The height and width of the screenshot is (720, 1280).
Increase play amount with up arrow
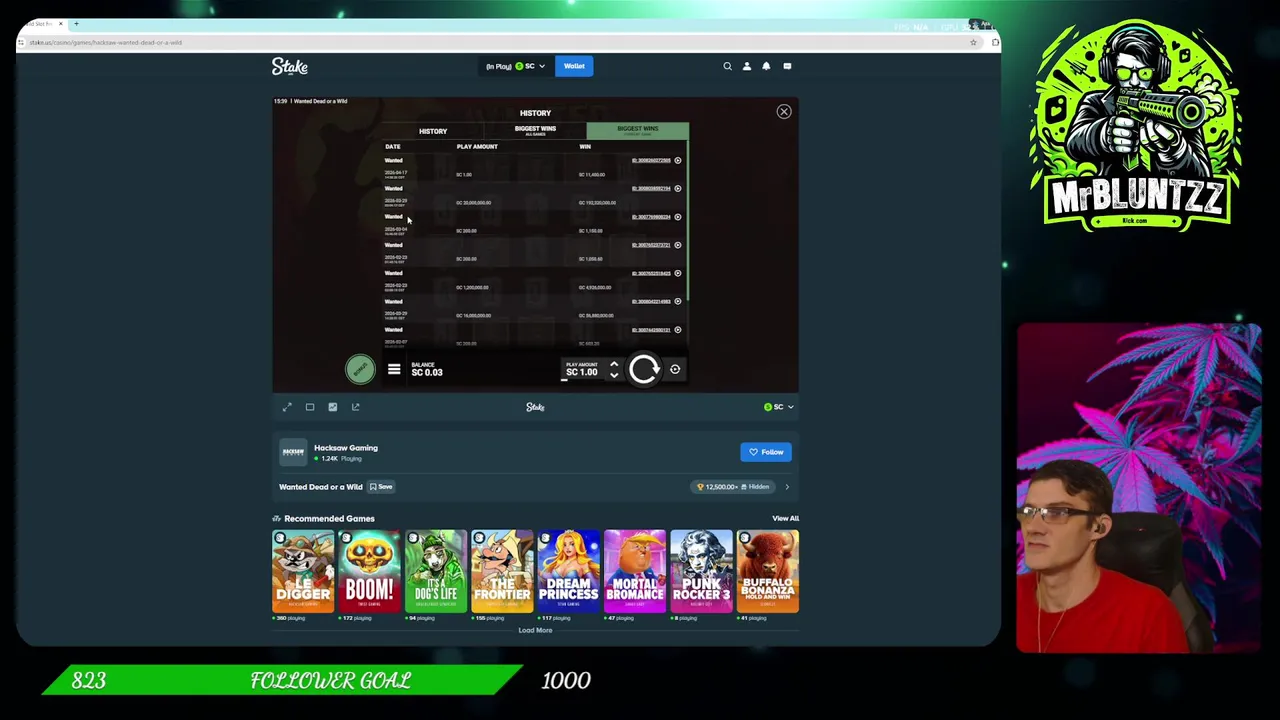614,365
